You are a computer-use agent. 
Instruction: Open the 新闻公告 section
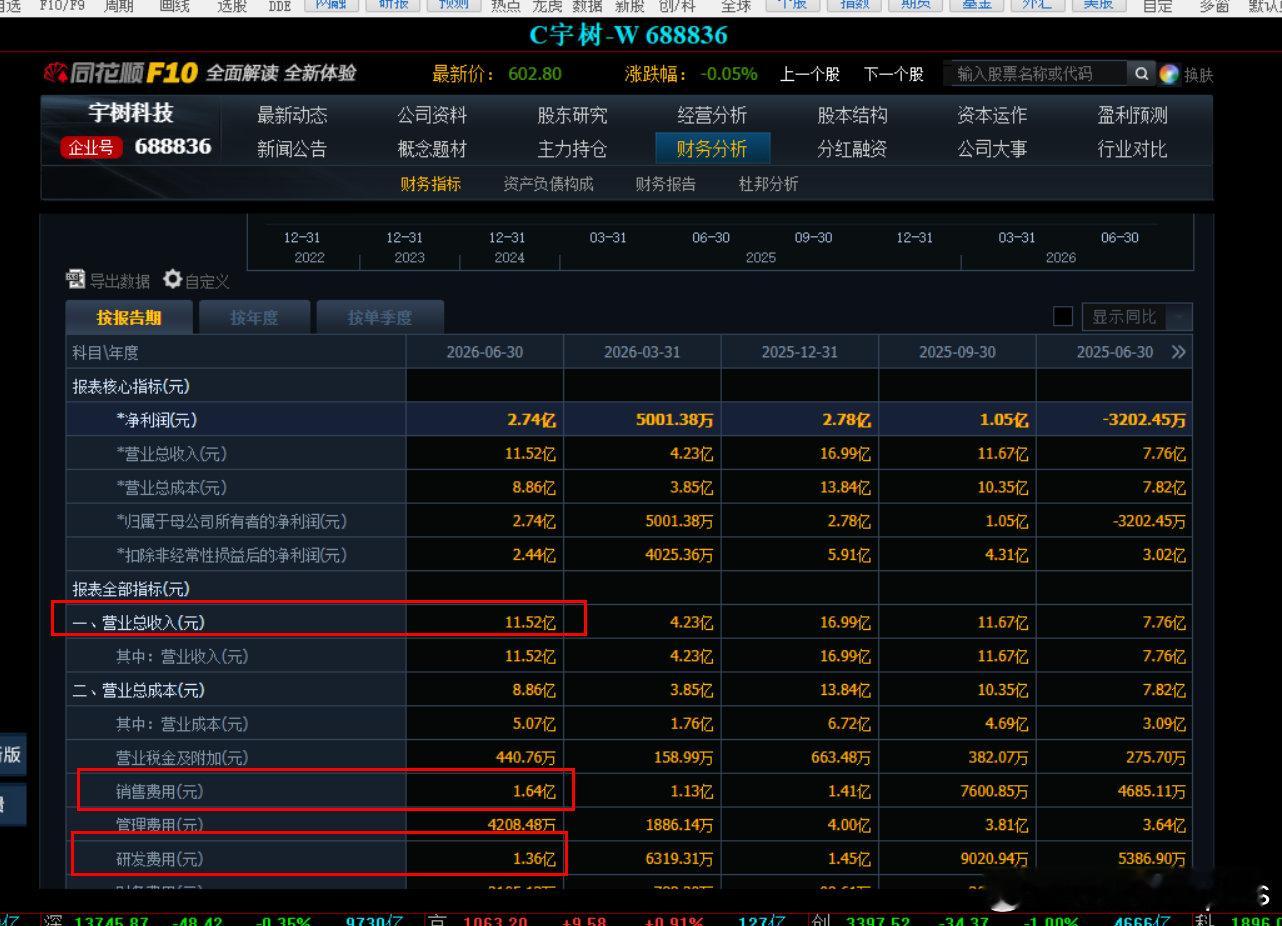click(x=292, y=149)
